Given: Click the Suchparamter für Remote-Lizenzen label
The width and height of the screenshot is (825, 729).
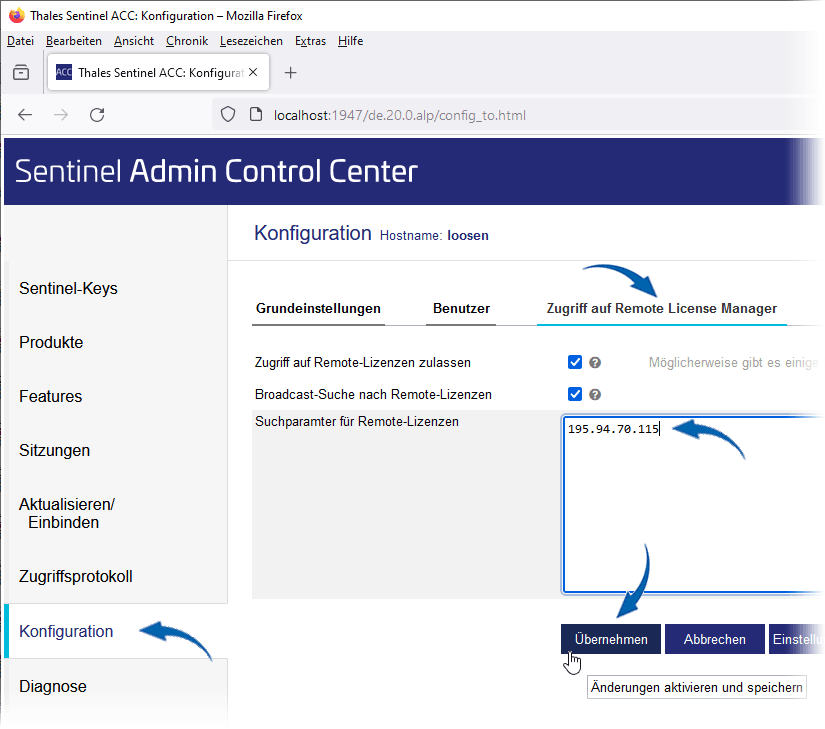Looking at the screenshot, I should pyautogui.click(x=357, y=421).
